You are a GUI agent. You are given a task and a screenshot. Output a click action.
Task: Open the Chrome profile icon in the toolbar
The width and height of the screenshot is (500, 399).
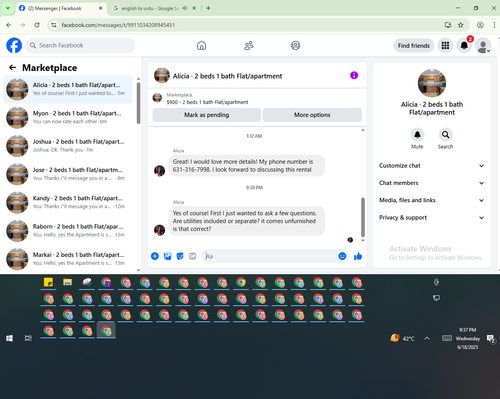click(480, 25)
